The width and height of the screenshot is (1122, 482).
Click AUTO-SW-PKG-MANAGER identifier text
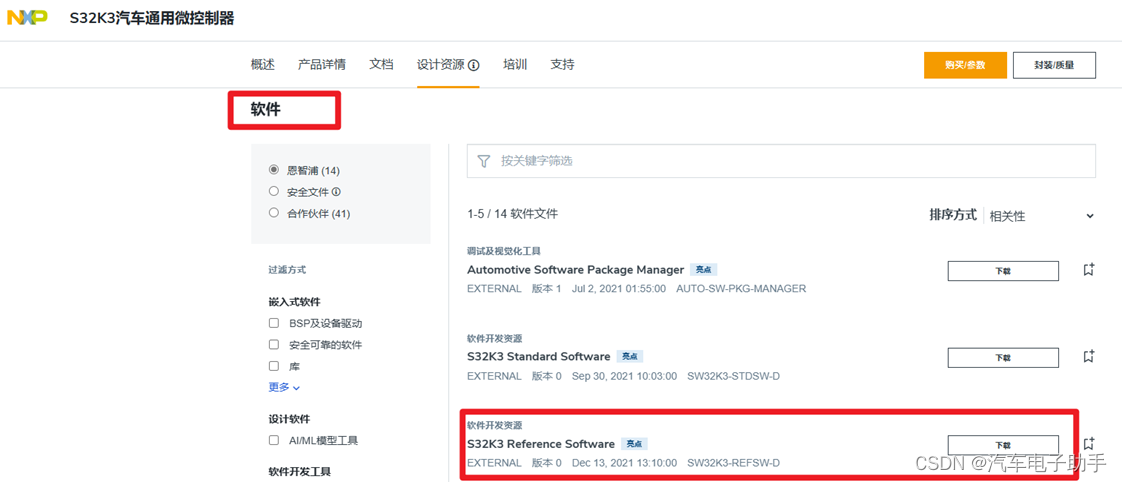(x=741, y=289)
